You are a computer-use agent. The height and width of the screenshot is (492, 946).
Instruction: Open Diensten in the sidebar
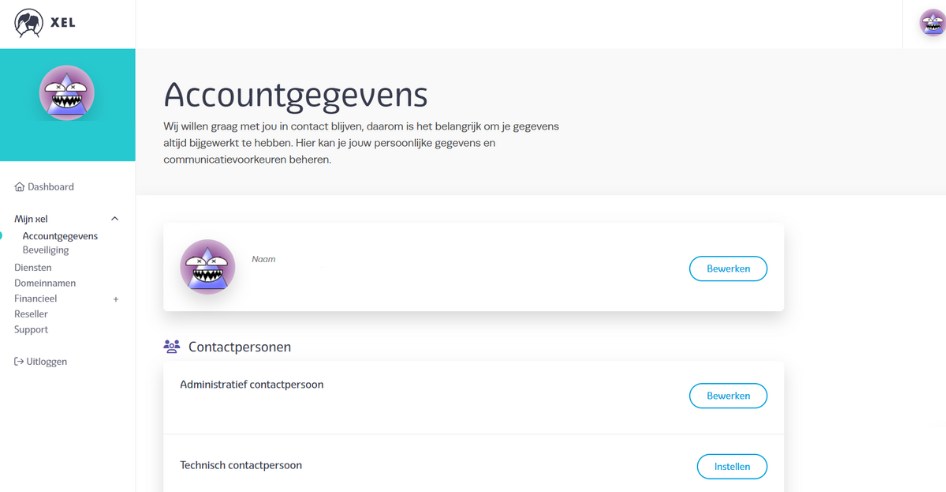pyautogui.click(x=33, y=267)
